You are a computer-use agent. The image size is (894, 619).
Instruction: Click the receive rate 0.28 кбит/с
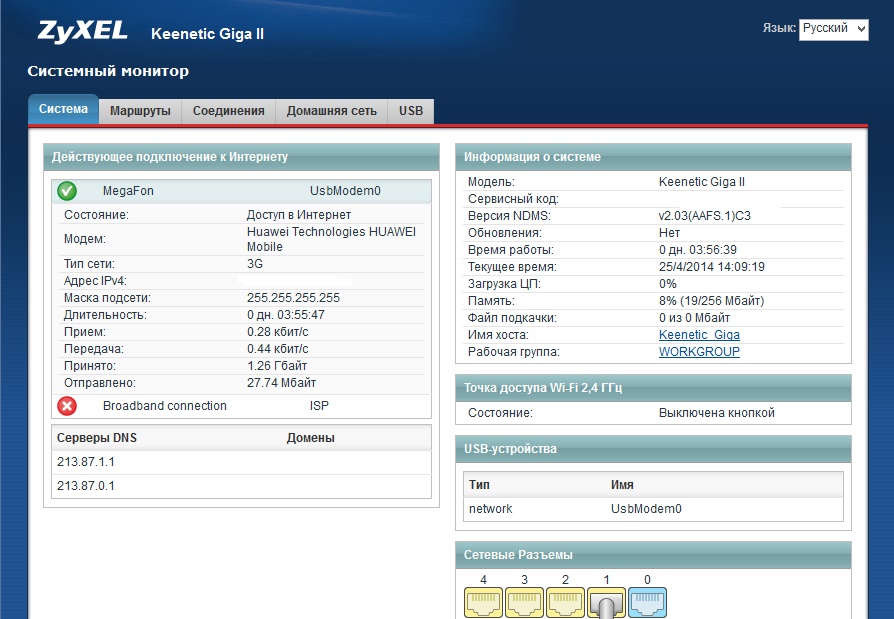278,332
